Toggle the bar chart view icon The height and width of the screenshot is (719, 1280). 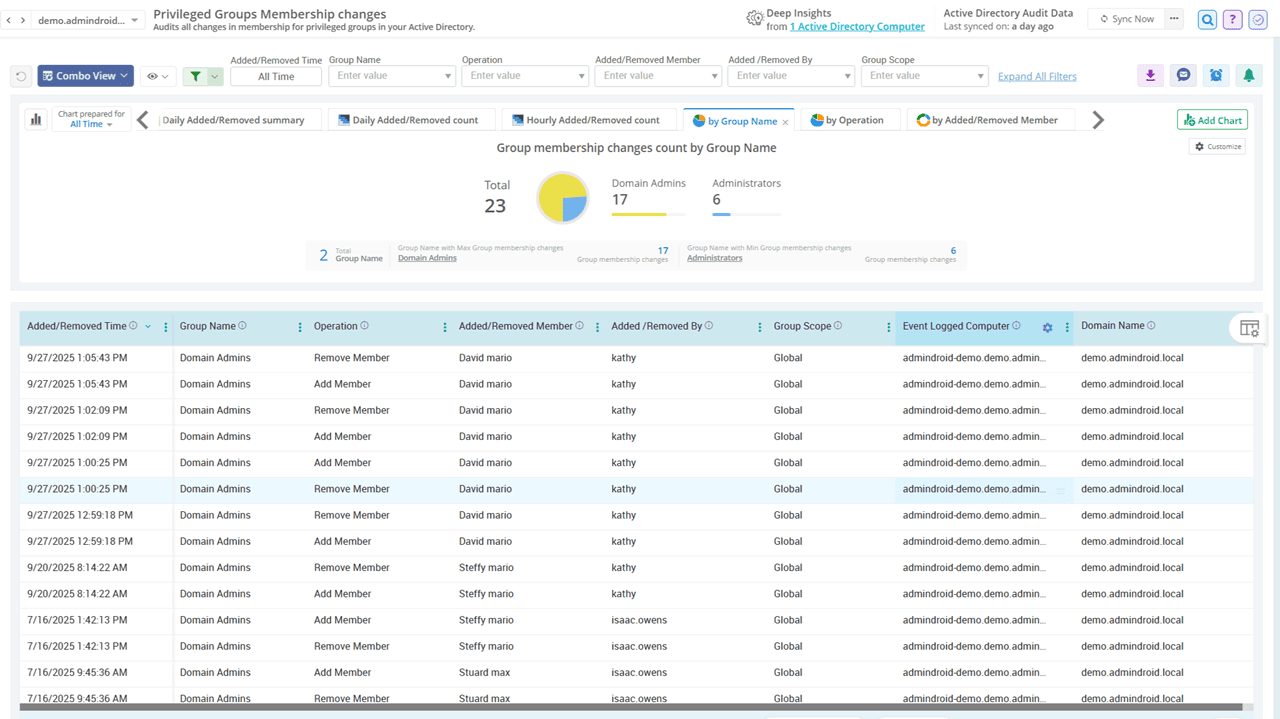click(36, 120)
